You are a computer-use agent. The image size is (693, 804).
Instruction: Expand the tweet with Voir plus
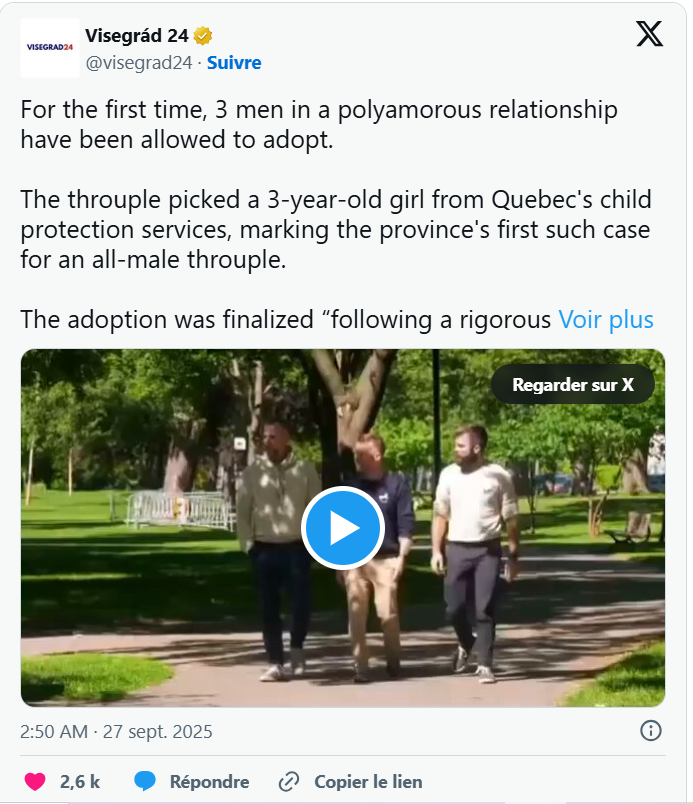(x=606, y=319)
